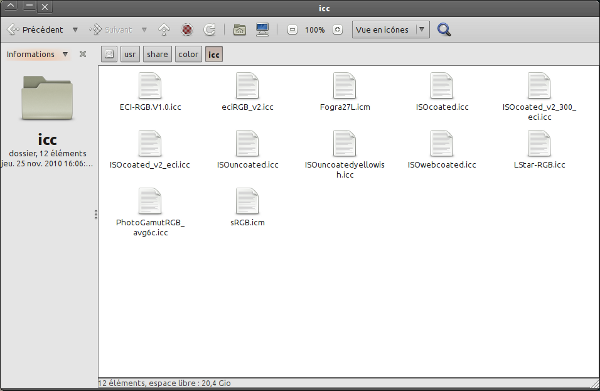The image size is (600, 391).
Task: Open the Computer icon in the toolbar
Action: pyautogui.click(x=262, y=29)
